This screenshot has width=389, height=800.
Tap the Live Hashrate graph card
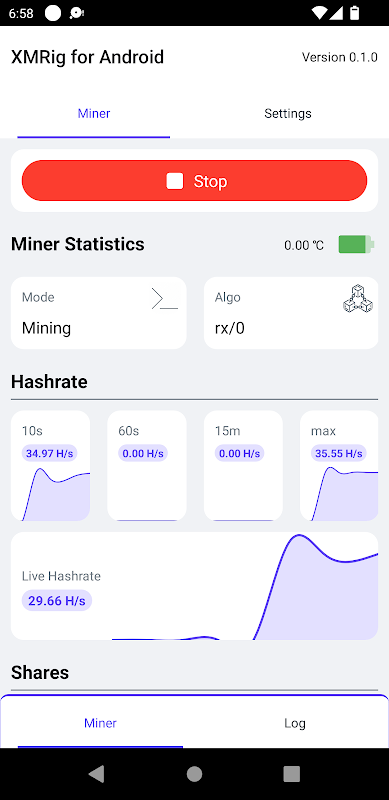pos(194,586)
